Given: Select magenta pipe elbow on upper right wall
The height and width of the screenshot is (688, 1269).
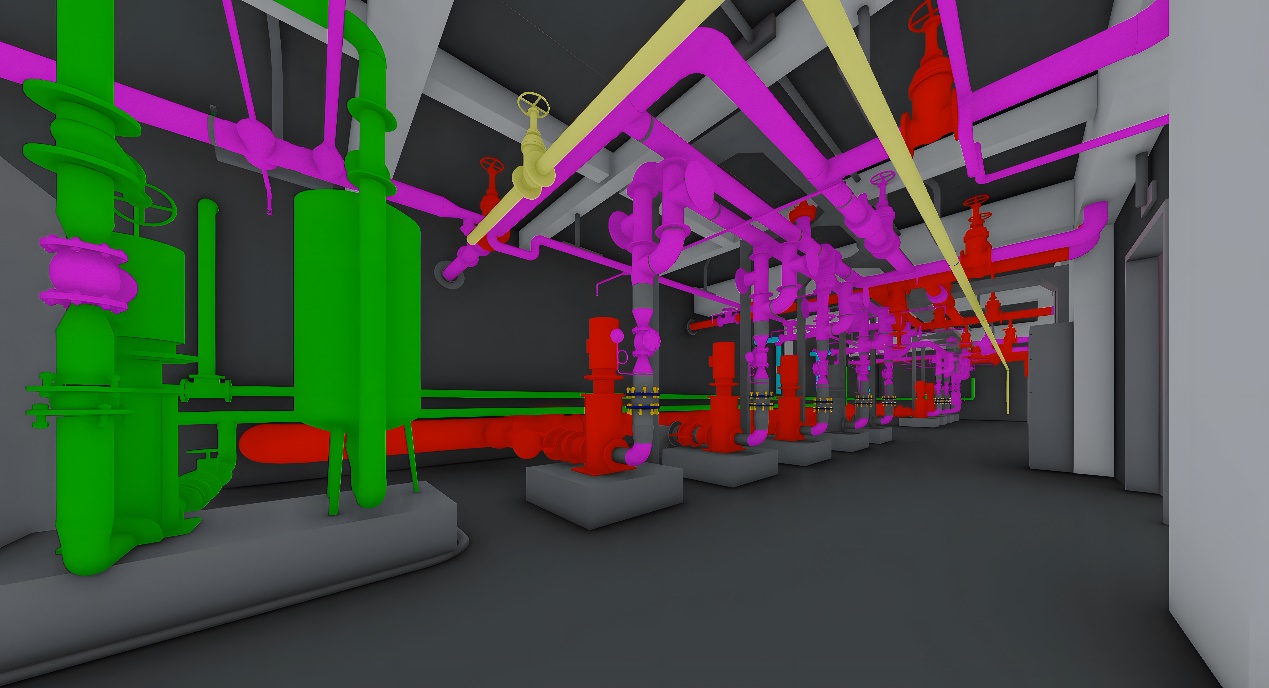Looking at the screenshot, I should click(1093, 220).
